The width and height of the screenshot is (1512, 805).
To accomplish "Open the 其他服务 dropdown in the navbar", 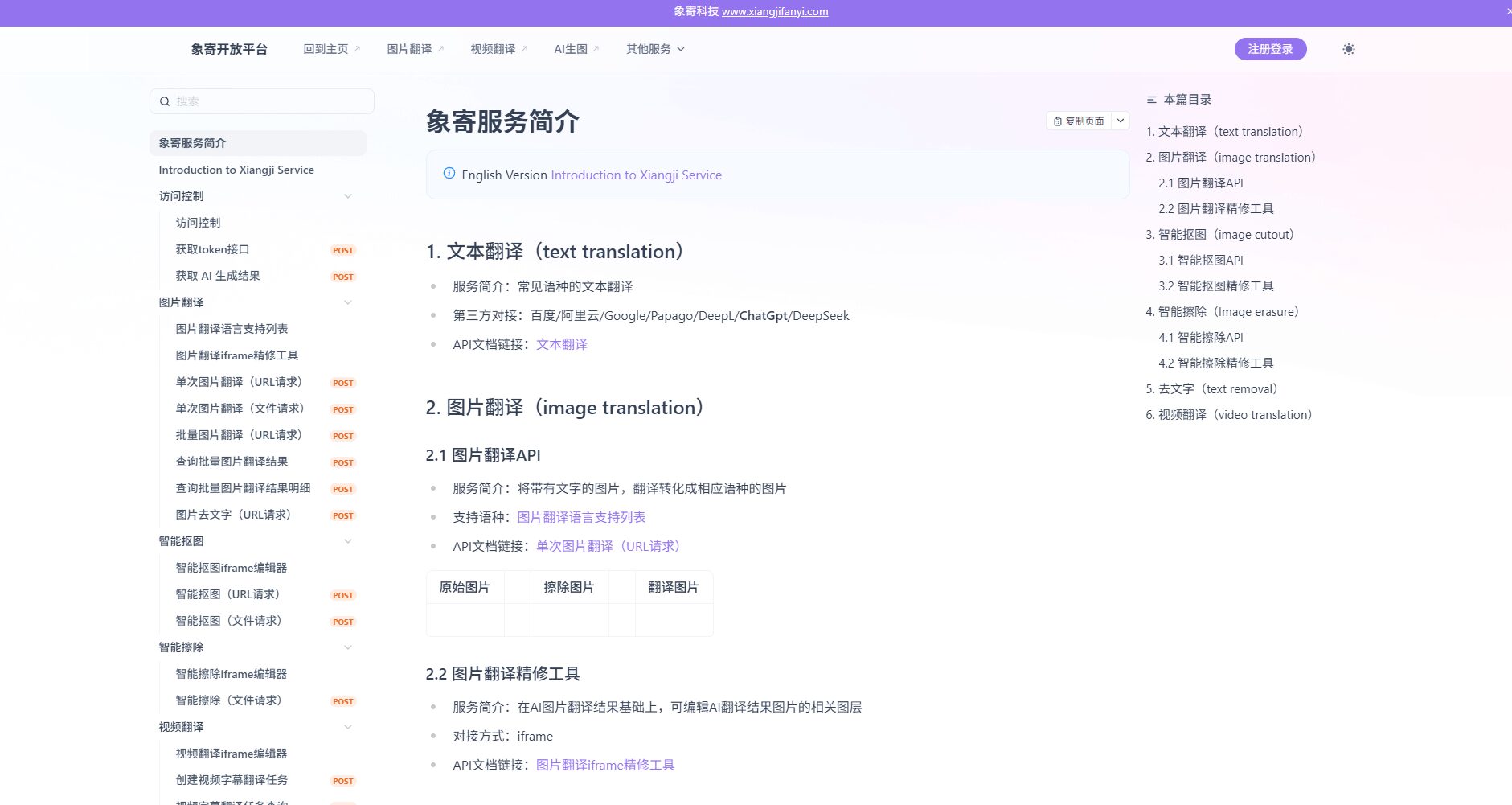I will coord(655,48).
